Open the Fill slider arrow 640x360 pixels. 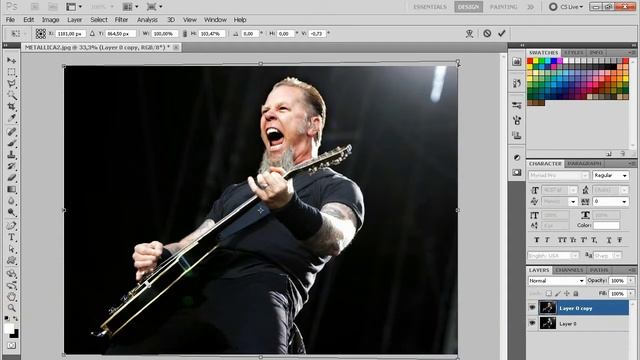(631, 293)
